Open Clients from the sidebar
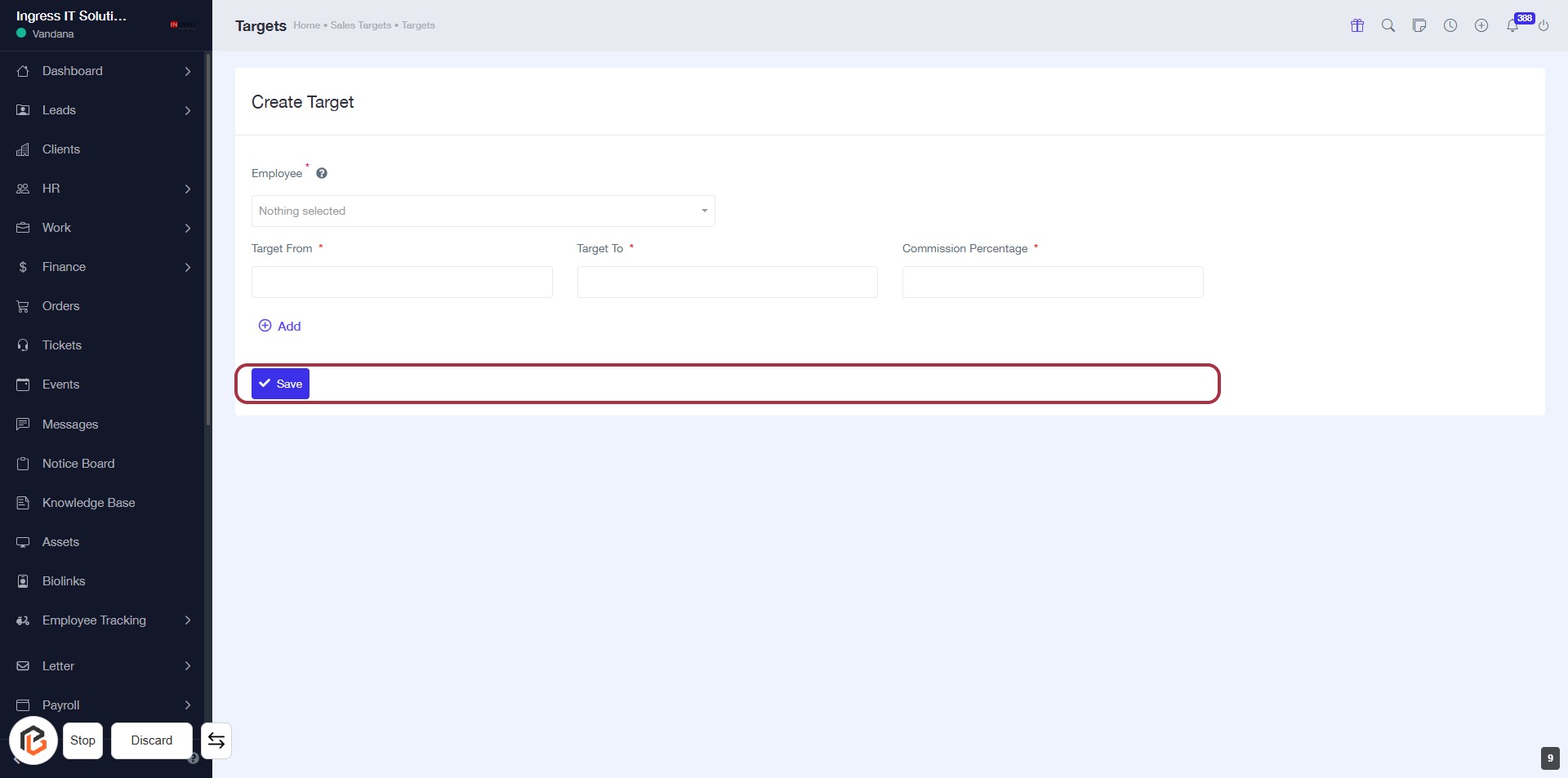Image resolution: width=1568 pixels, height=778 pixels. (x=61, y=149)
